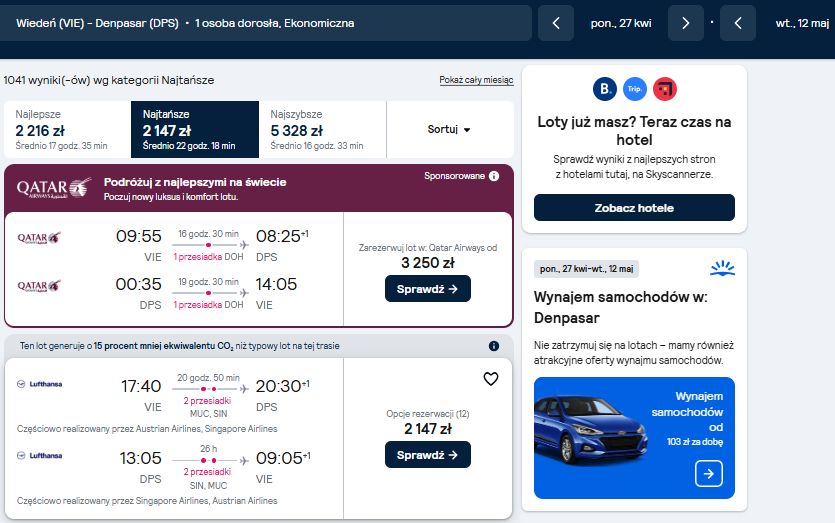
Task: Click Sprawdź for the Qatar Airways flight
Action: coord(428,289)
